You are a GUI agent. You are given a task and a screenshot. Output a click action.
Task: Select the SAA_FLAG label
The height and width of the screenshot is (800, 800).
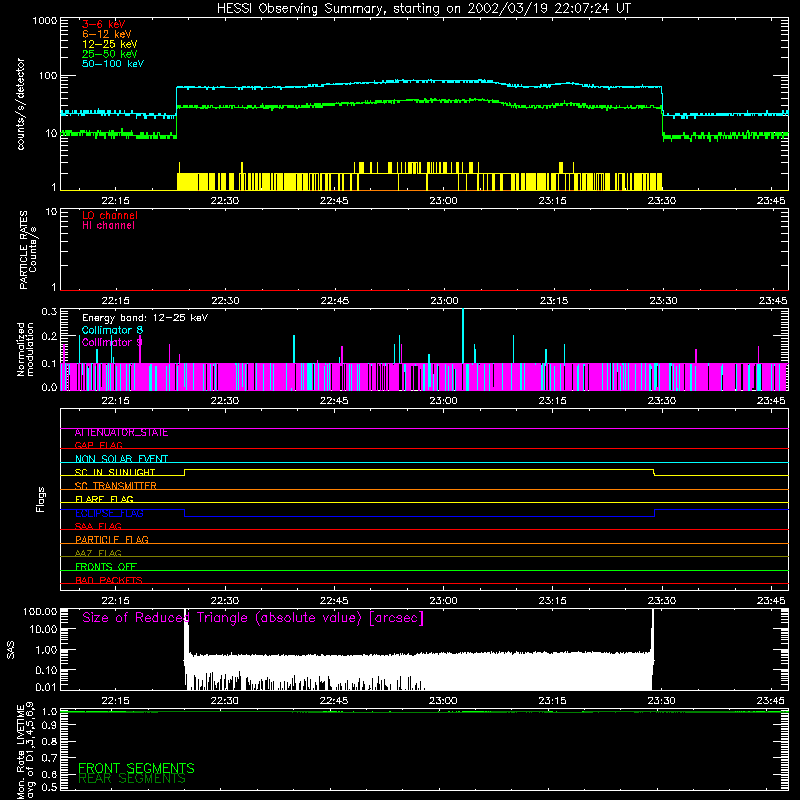tap(98, 526)
